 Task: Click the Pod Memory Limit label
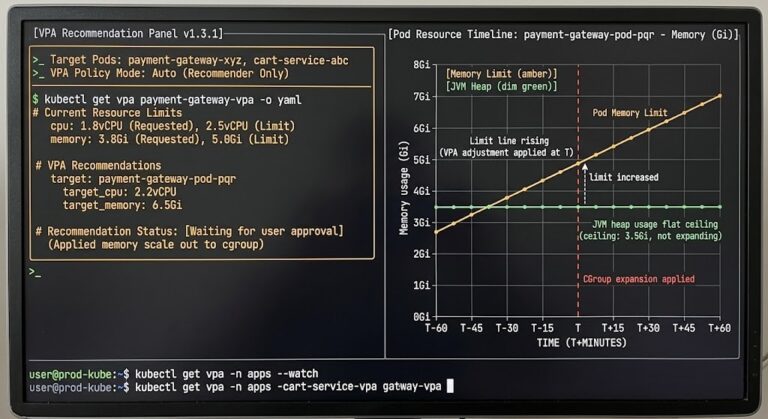click(630, 113)
